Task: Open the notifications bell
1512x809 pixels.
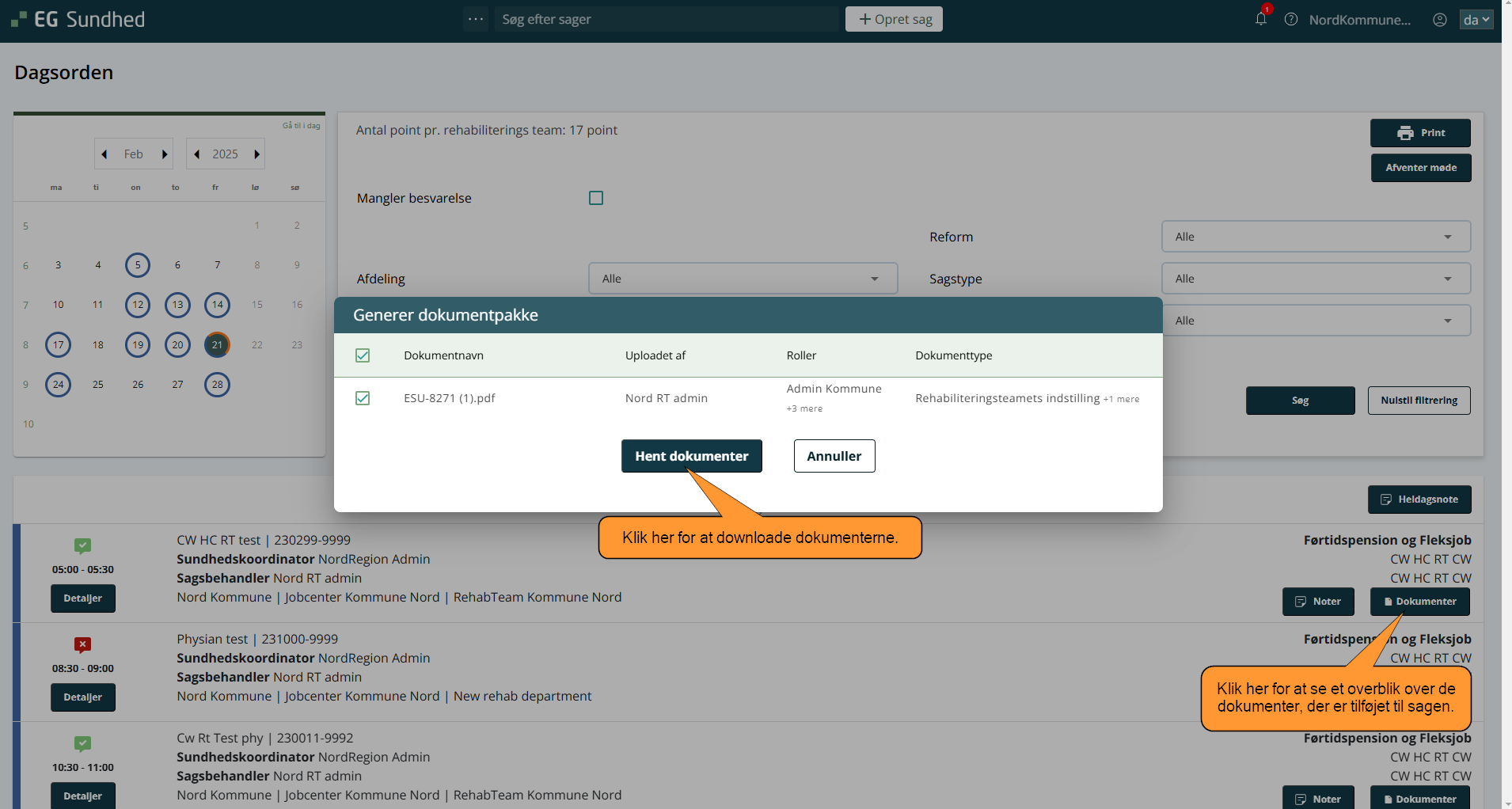Action: (1260, 19)
